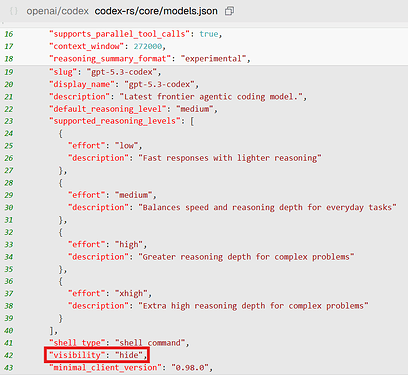The height and width of the screenshot is (375, 408).
Task: Click the "effort" key on line 37
Action: (87, 294)
